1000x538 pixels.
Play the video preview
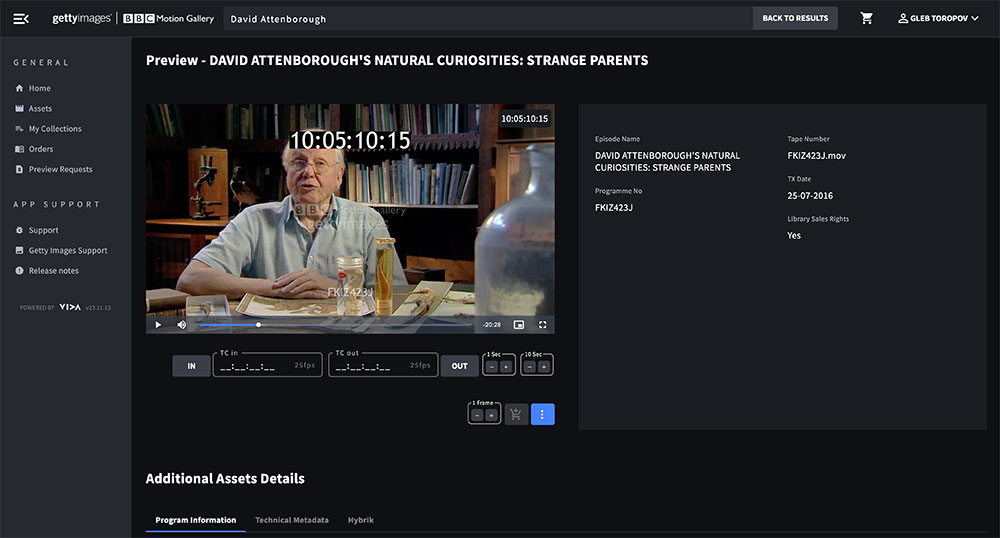pos(158,324)
